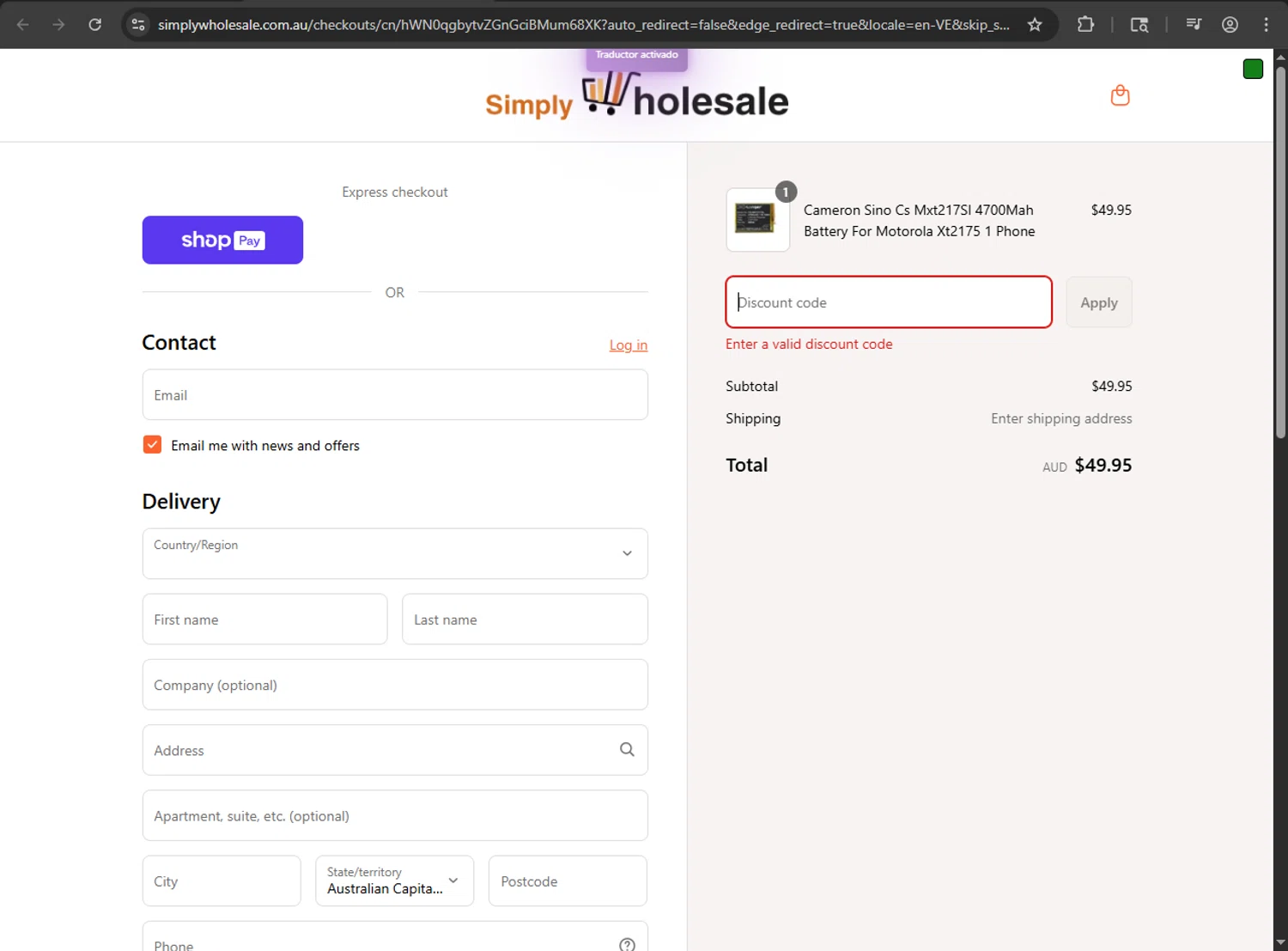Viewport: 1288px width, 951px height.
Task: Click the address search magnifier icon
Action: tap(627, 749)
